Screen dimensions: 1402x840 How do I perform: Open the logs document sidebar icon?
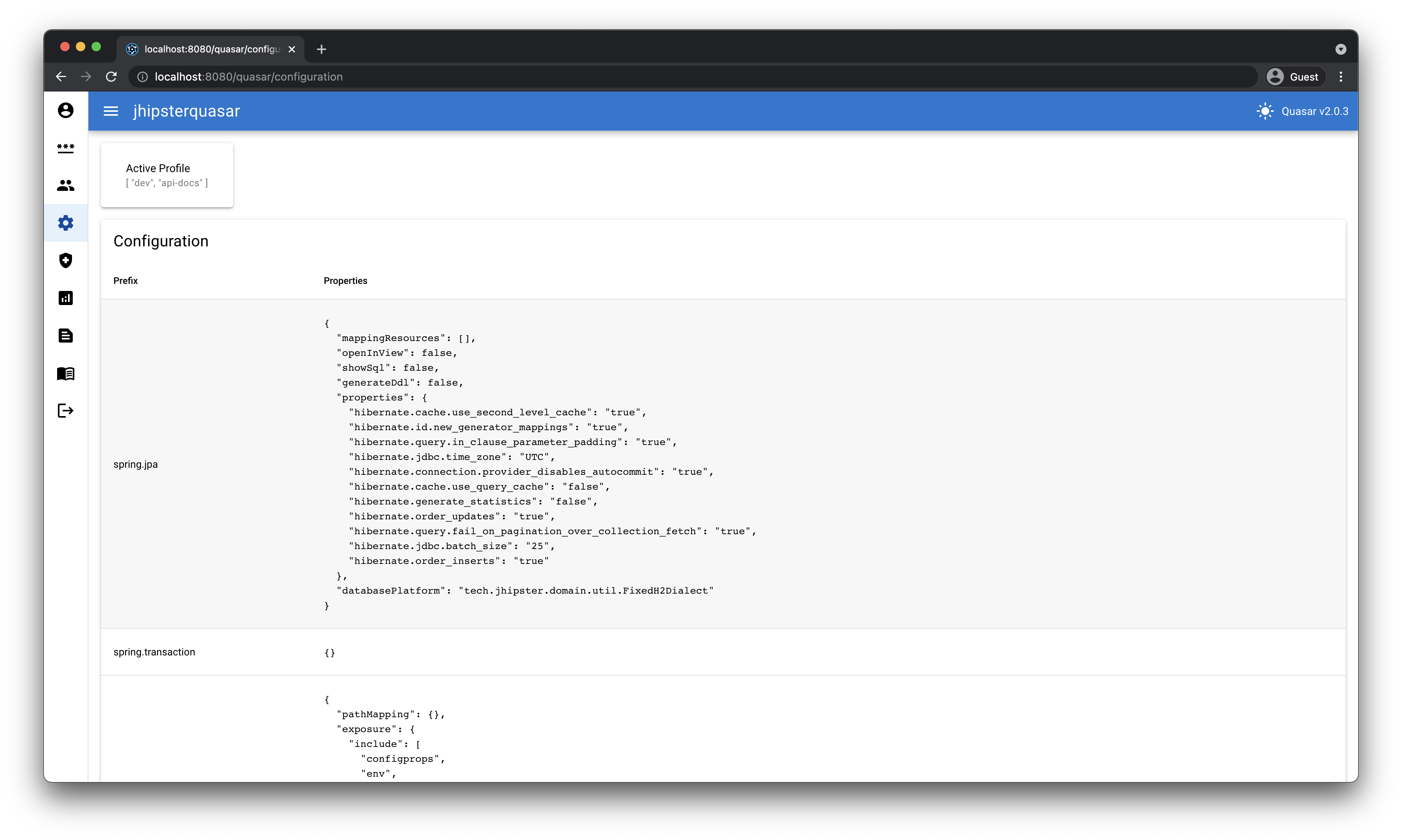[x=66, y=336]
